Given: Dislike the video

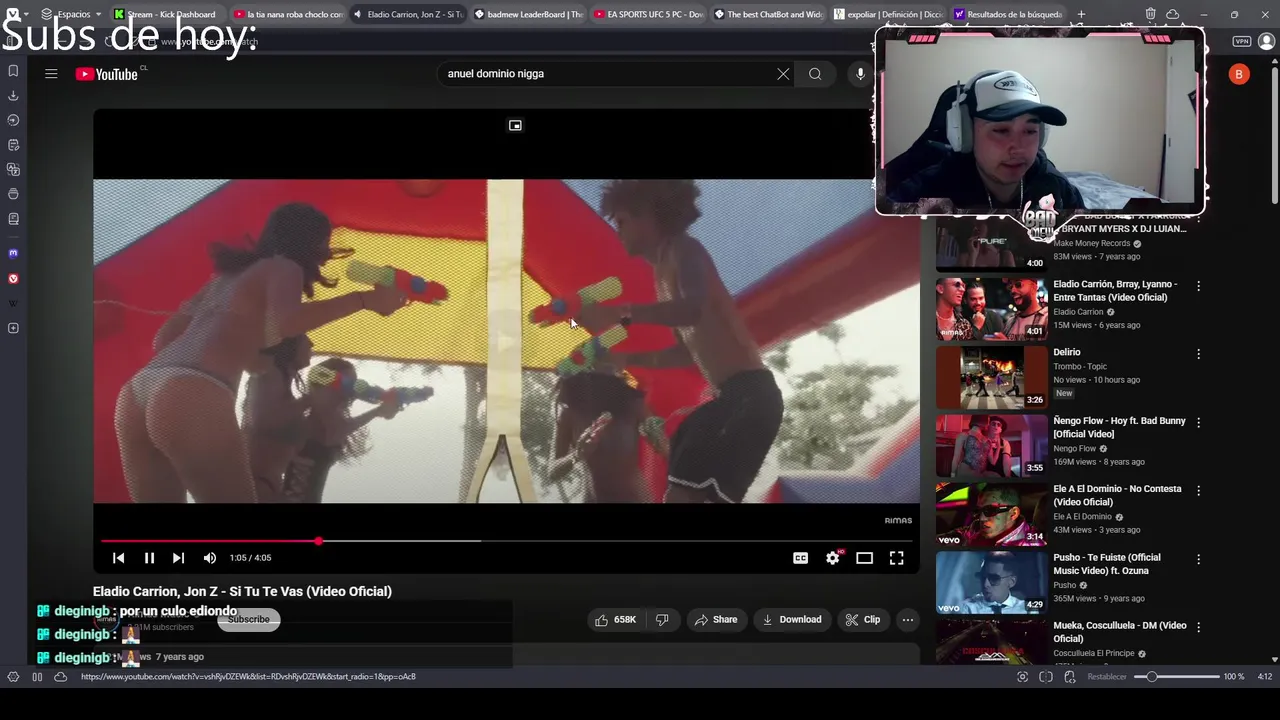Looking at the screenshot, I should click(662, 620).
